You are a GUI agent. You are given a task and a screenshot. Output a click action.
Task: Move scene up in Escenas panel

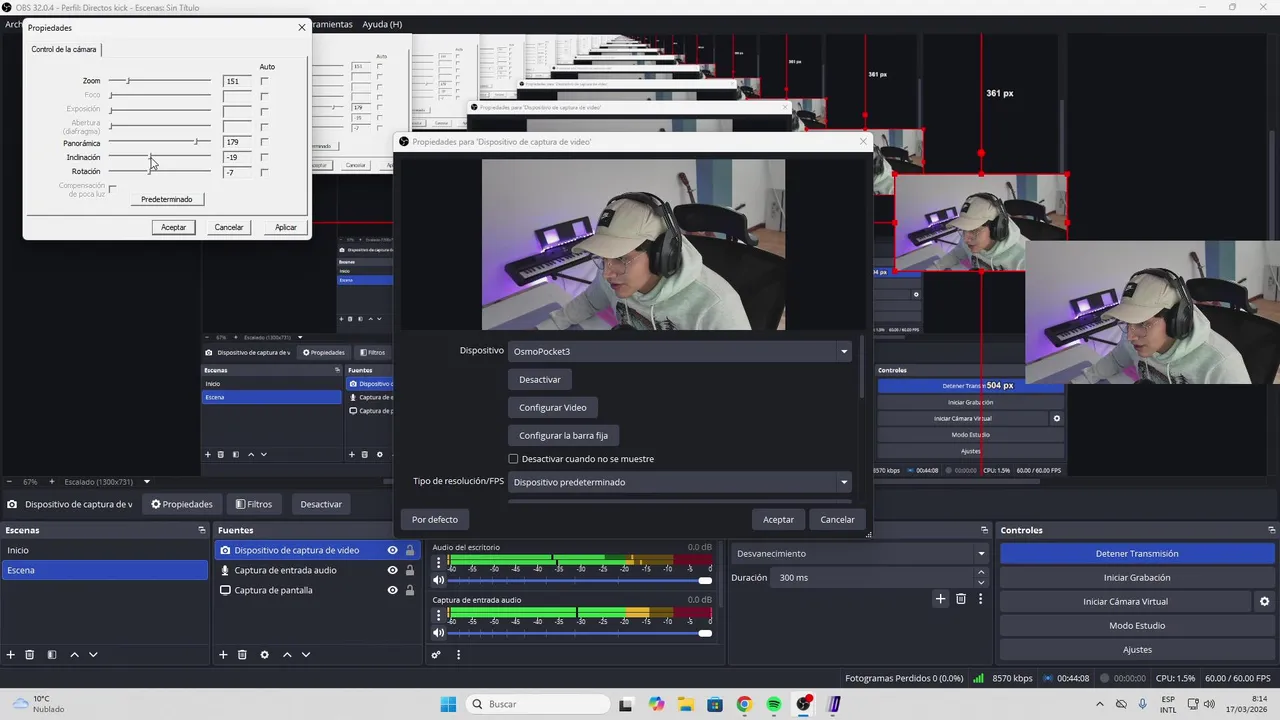(74, 655)
